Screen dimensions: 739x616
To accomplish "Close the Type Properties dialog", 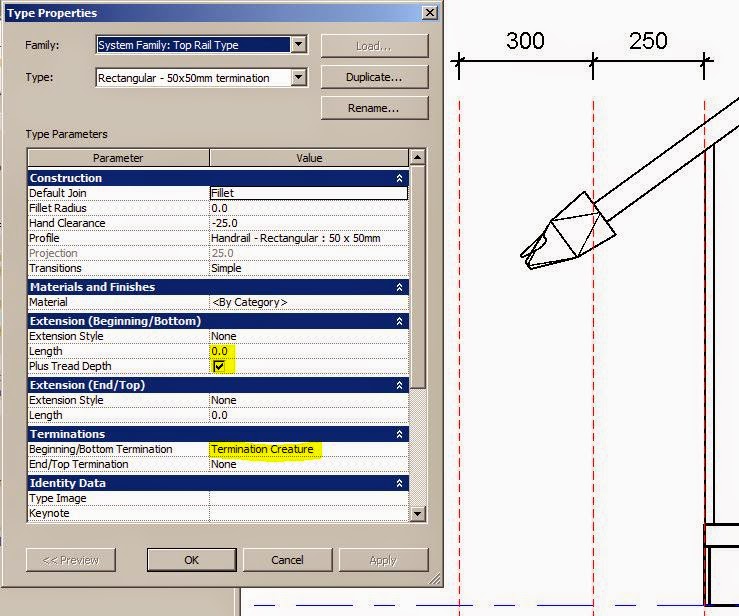I will [430, 12].
